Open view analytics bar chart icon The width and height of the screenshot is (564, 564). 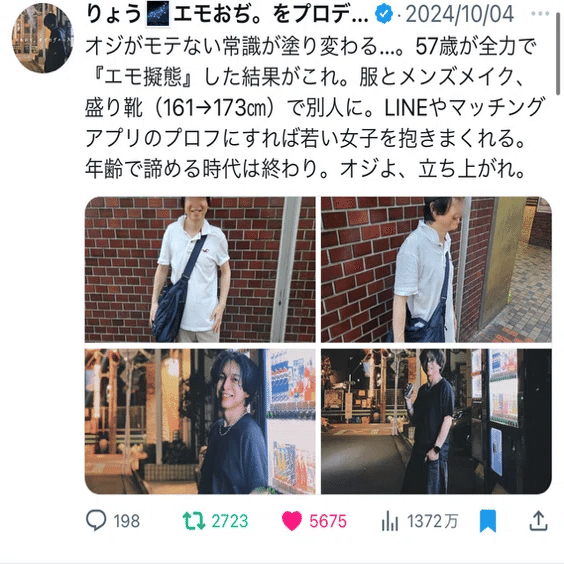(x=390, y=521)
